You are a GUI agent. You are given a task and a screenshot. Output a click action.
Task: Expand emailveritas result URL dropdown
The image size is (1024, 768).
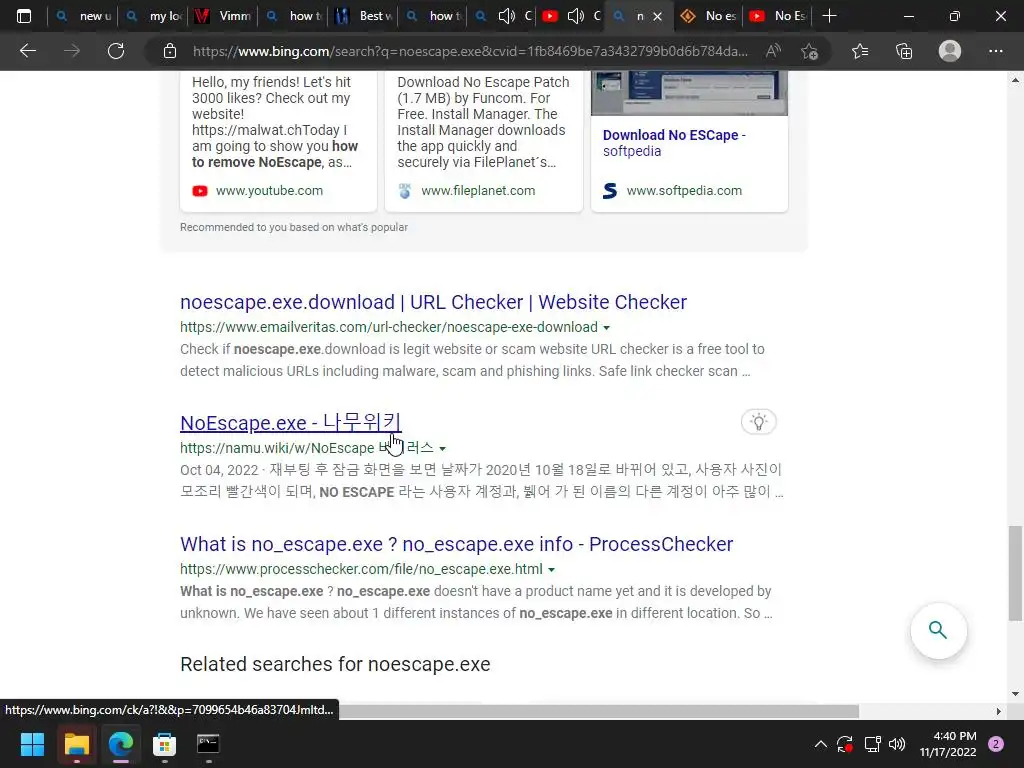pyautogui.click(x=607, y=328)
